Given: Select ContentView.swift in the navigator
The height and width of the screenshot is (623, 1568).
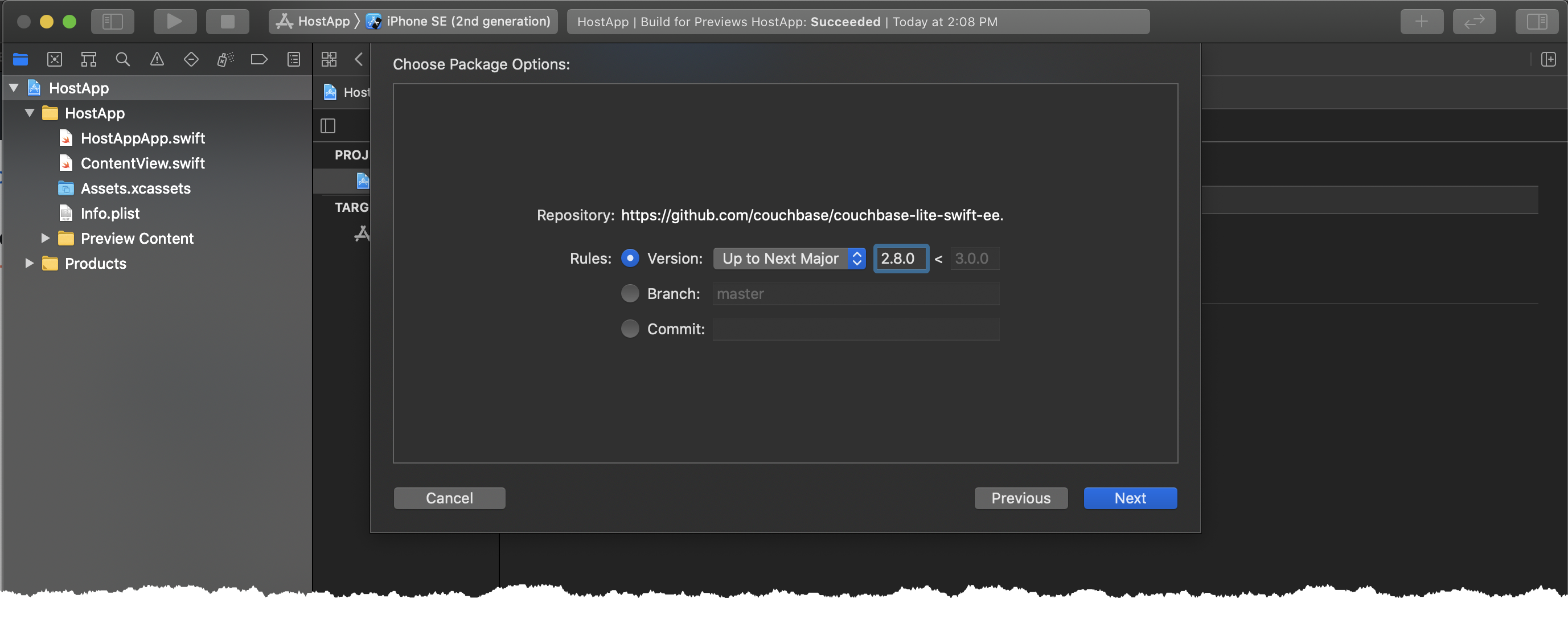Looking at the screenshot, I should tap(142, 163).
